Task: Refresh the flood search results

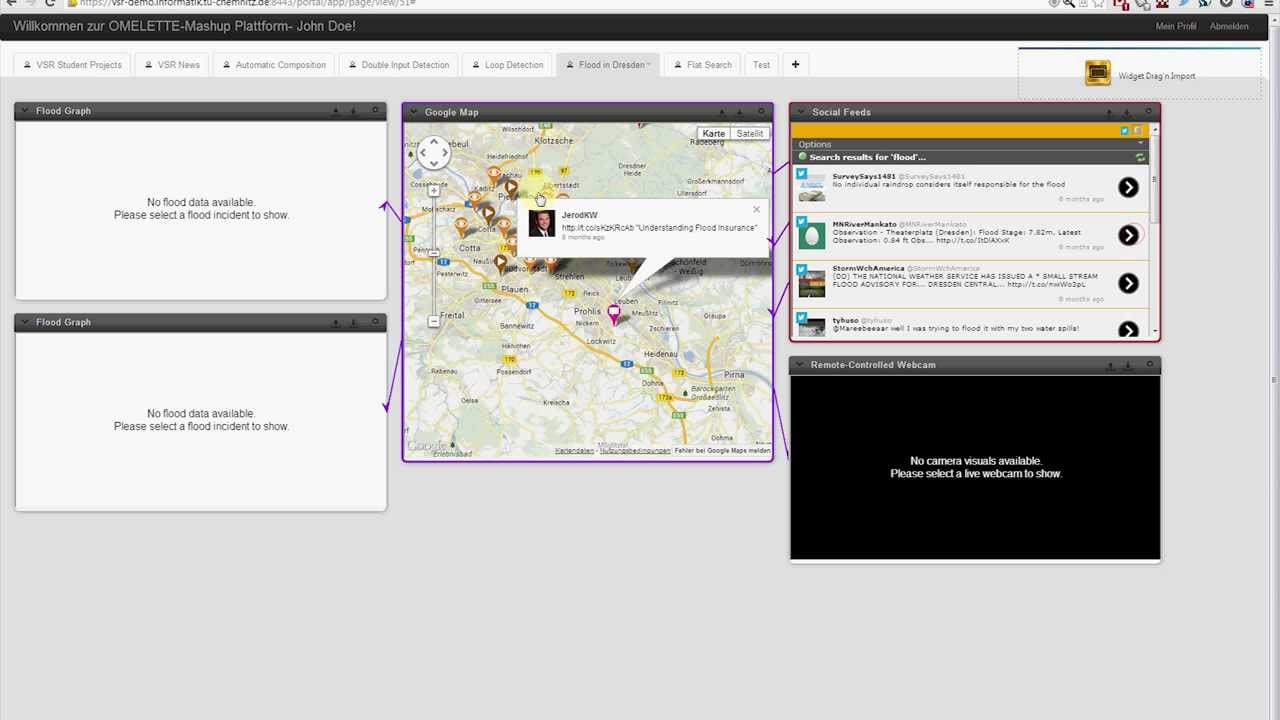Action: coord(1140,157)
